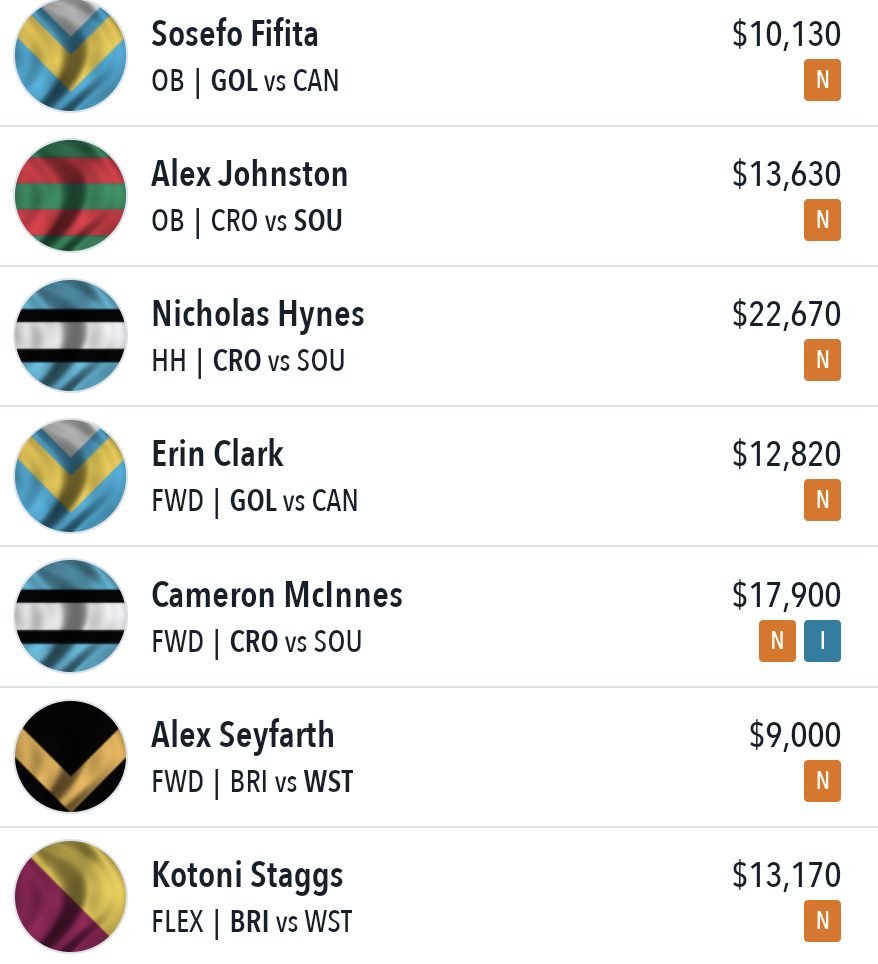This screenshot has height=964, width=878.
Task: Click the N badge under Sosefo Fifita's price
Action: click(822, 80)
